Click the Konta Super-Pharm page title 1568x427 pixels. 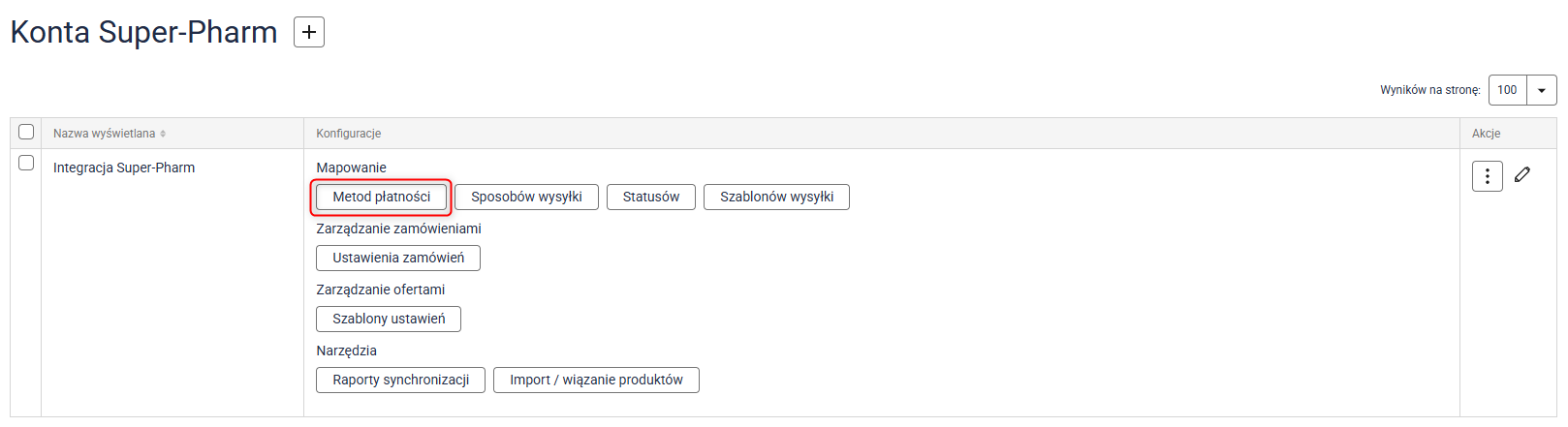[x=143, y=32]
